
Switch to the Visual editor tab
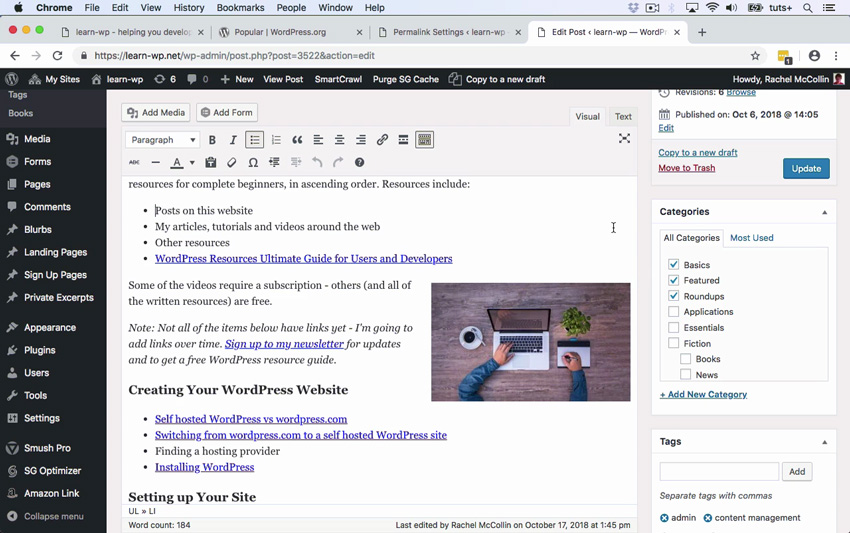tap(587, 117)
